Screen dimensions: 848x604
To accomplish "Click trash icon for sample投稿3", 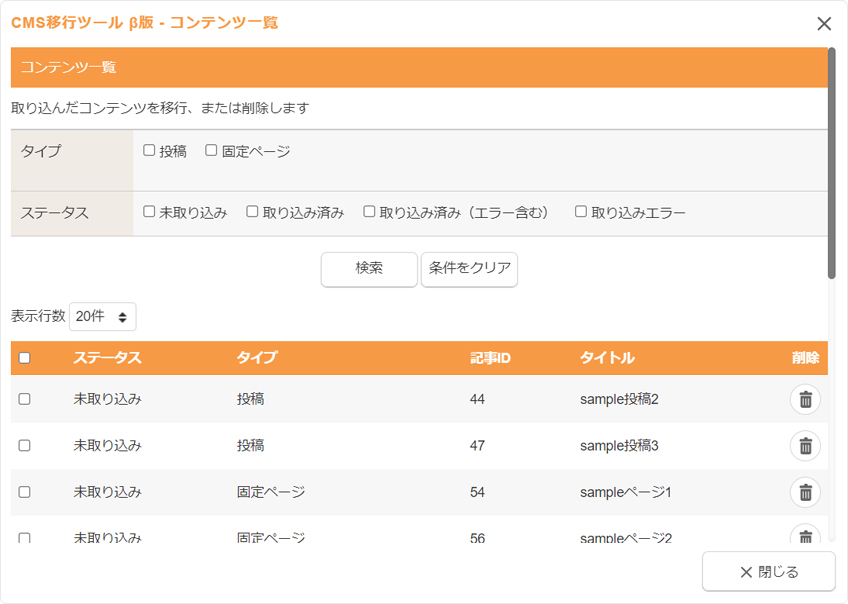I will [x=805, y=445].
